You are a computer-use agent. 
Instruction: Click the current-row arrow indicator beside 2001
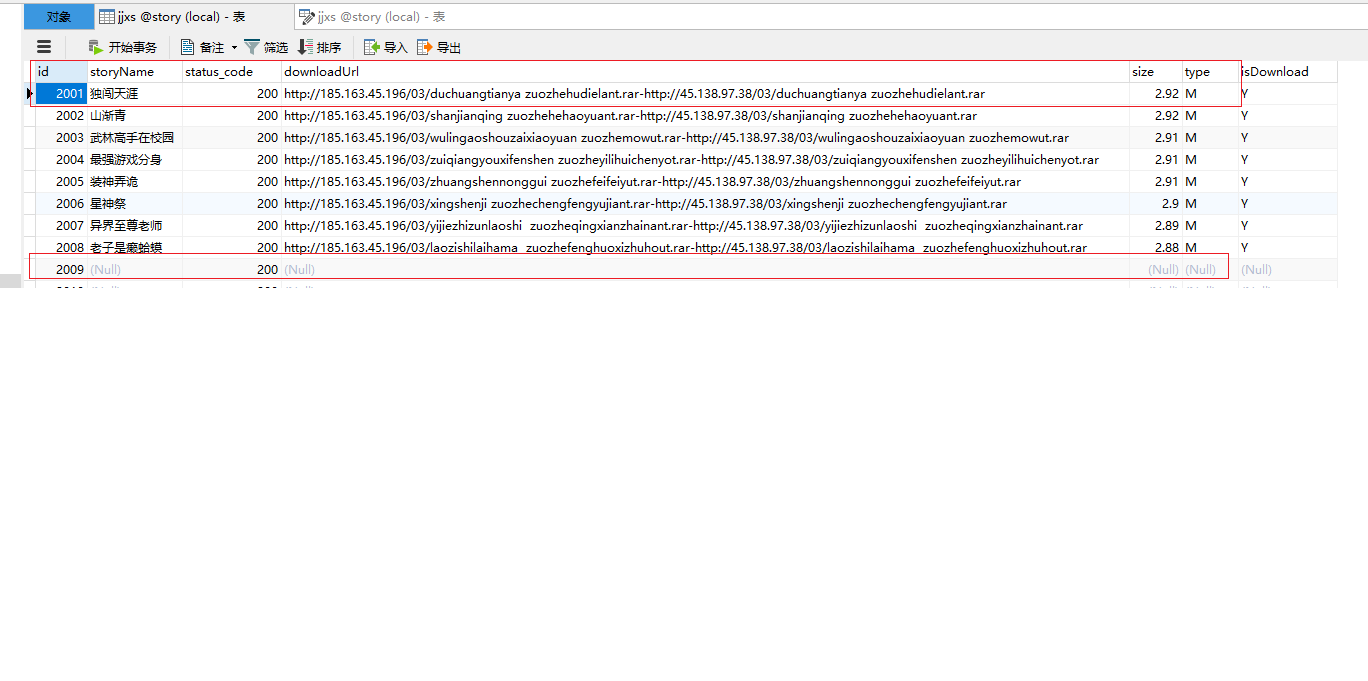tap(29, 93)
